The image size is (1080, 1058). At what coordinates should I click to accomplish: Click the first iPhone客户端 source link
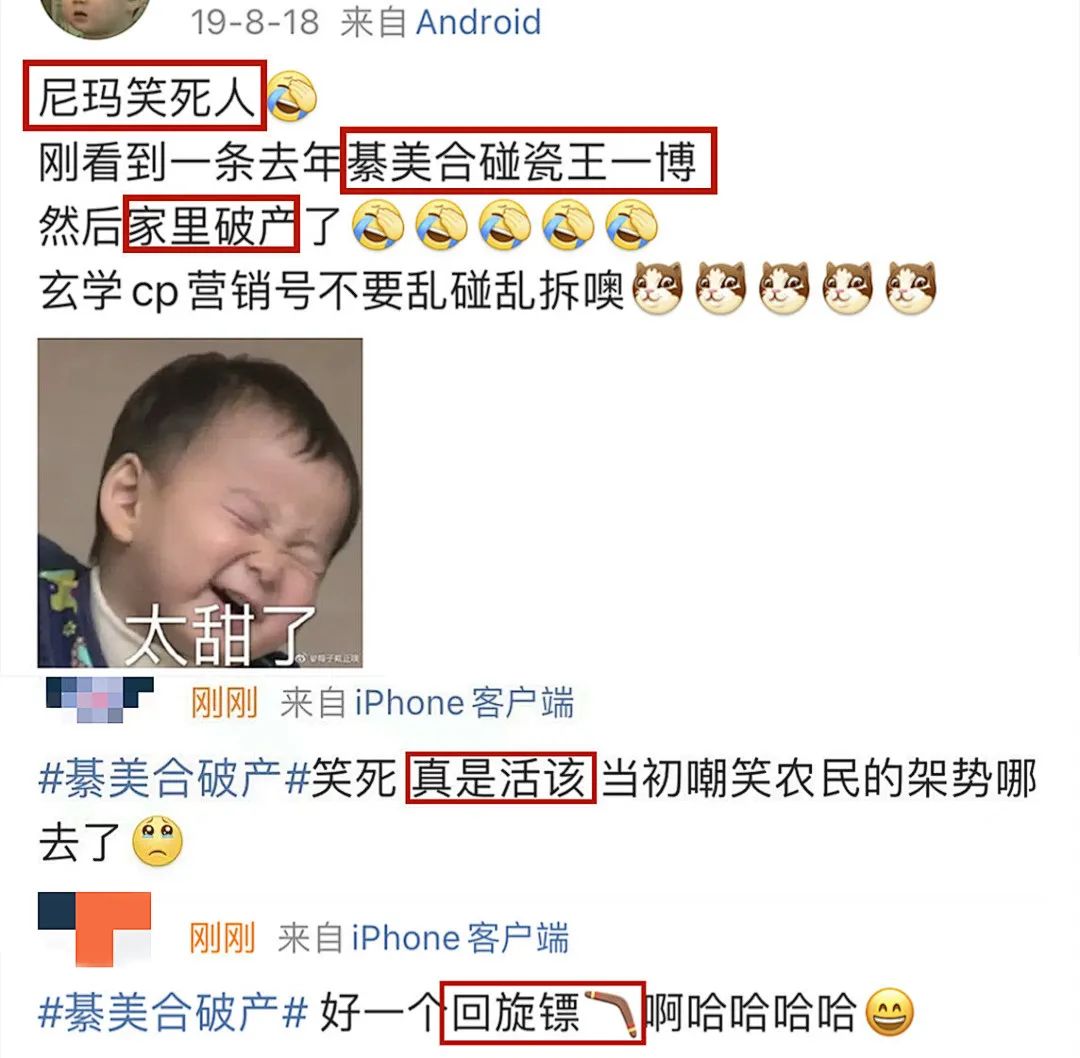pos(464,703)
